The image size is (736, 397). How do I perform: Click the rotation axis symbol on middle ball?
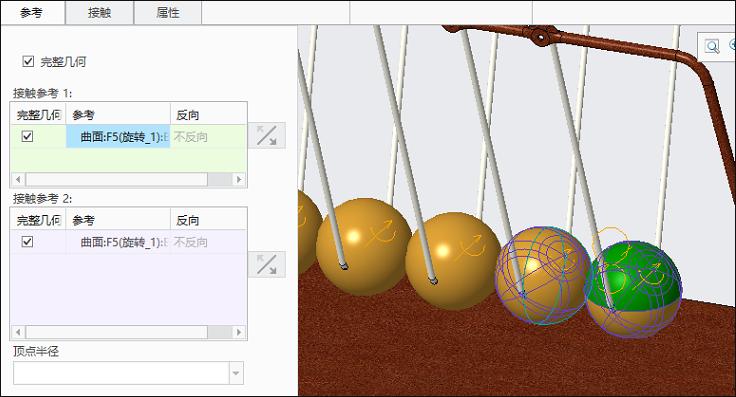pyautogui.click(x=472, y=247)
